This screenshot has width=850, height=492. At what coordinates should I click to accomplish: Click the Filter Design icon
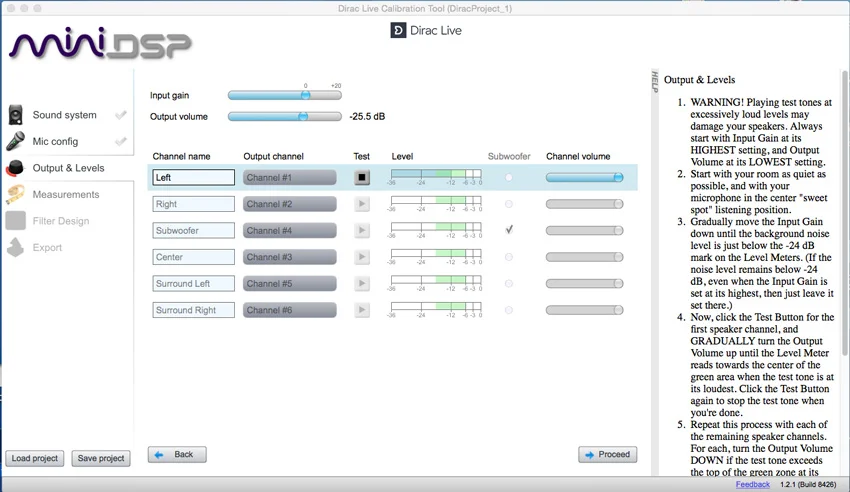pos(15,221)
